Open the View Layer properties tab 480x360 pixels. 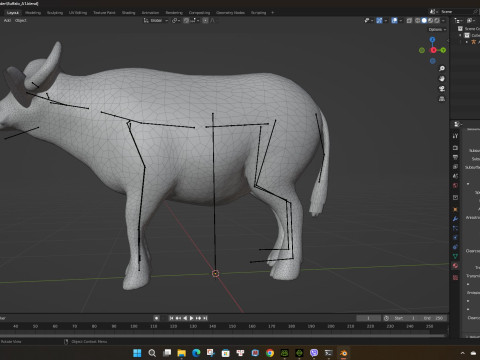click(x=455, y=166)
